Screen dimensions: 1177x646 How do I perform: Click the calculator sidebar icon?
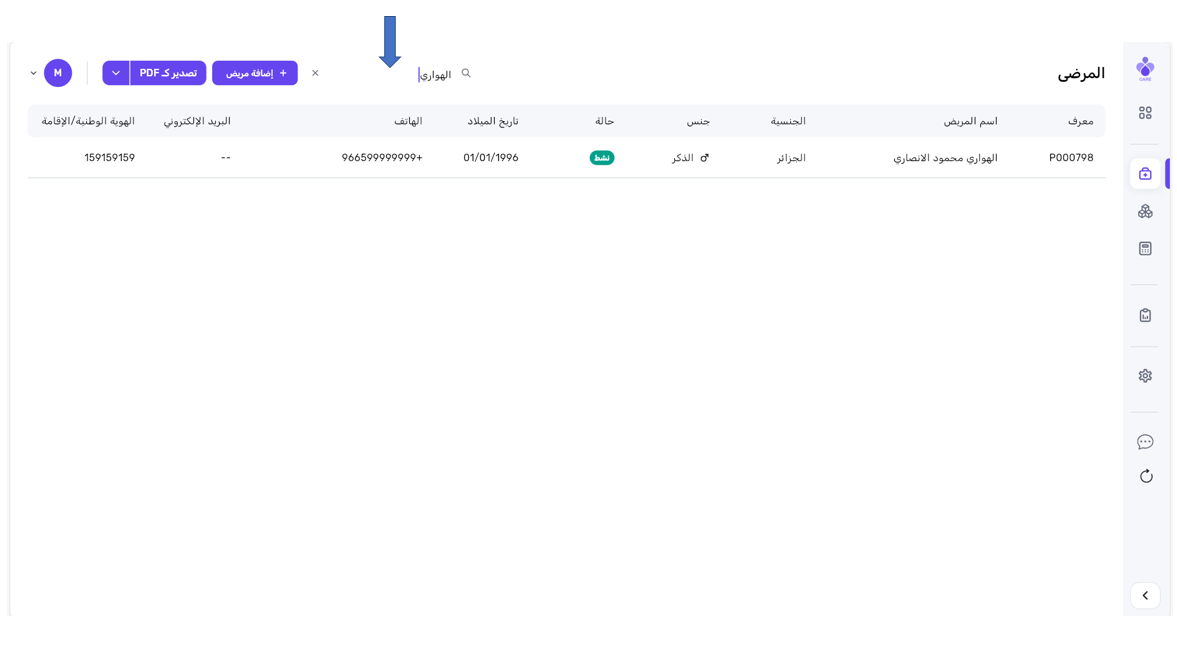[x=1145, y=248]
